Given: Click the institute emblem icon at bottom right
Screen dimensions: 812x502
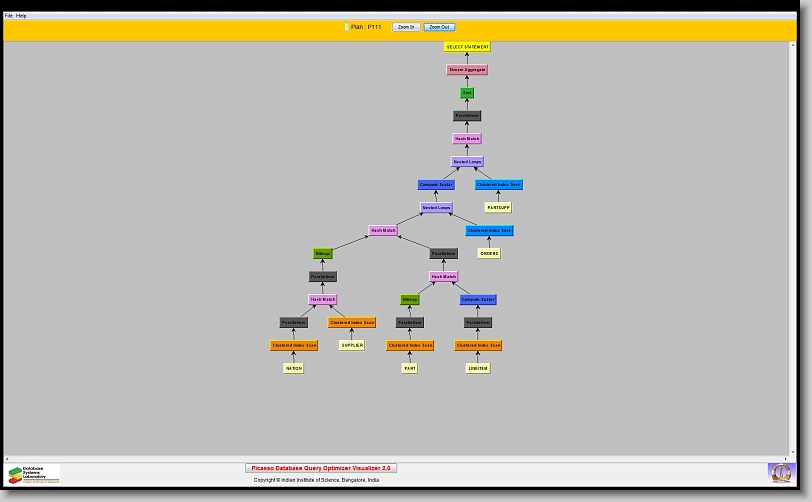Looking at the screenshot, I should pos(780,472).
